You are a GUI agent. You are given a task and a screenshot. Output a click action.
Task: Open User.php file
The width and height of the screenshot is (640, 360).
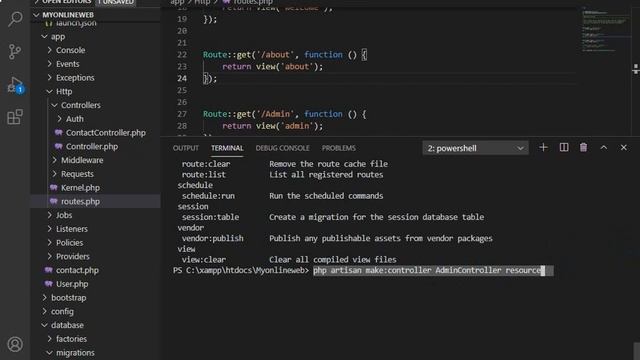72,284
